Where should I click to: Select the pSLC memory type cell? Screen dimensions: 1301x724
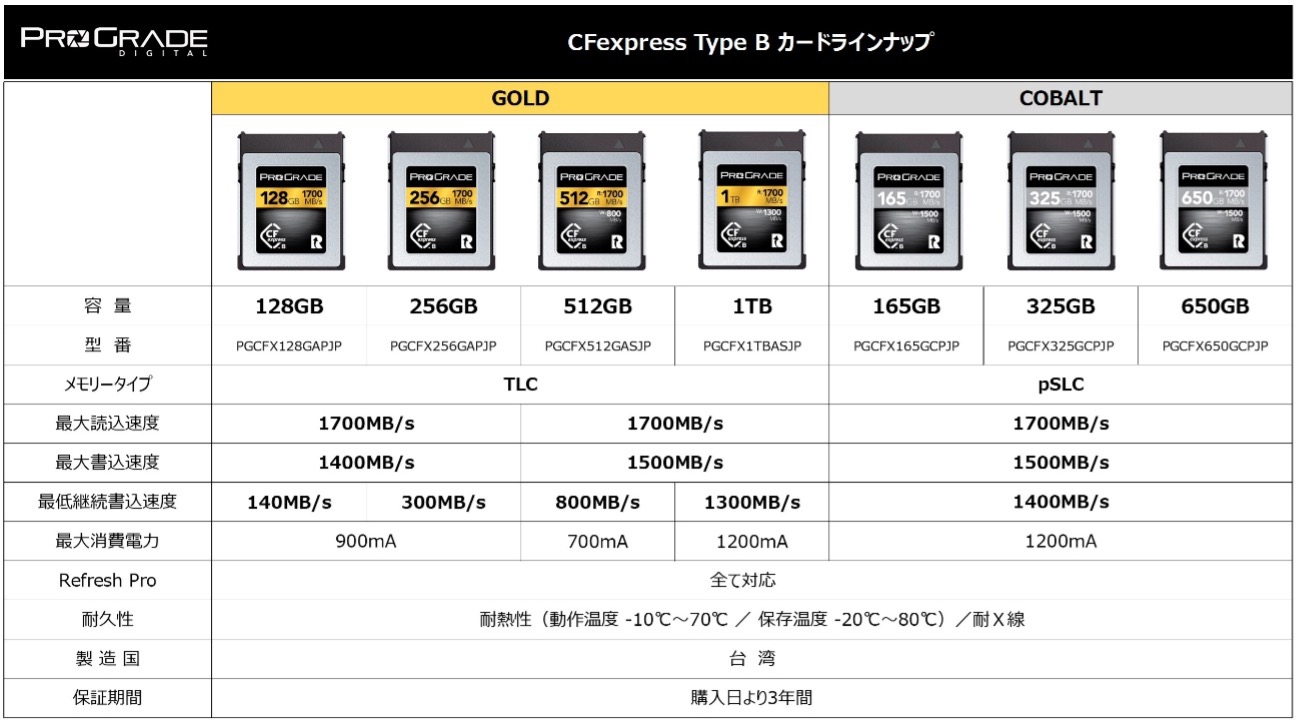(1062, 385)
